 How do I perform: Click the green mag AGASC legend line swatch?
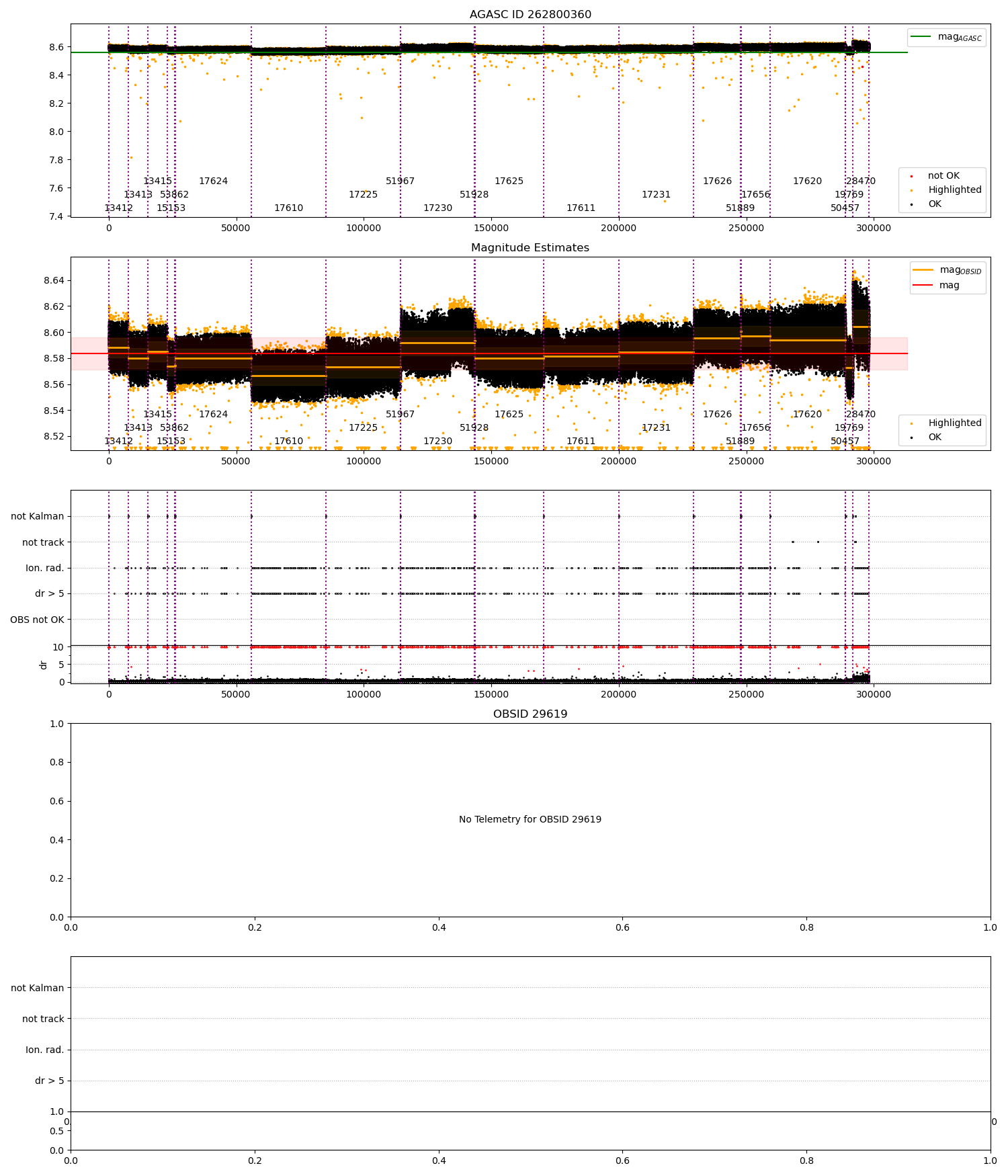click(921, 37)
